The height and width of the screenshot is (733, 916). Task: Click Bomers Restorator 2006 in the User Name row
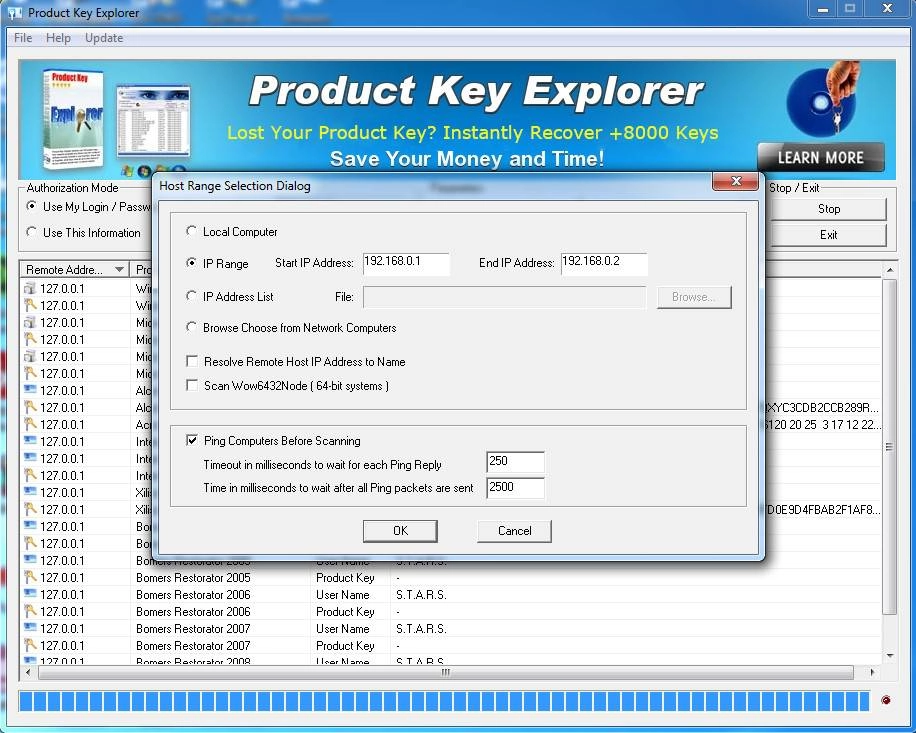193,595
